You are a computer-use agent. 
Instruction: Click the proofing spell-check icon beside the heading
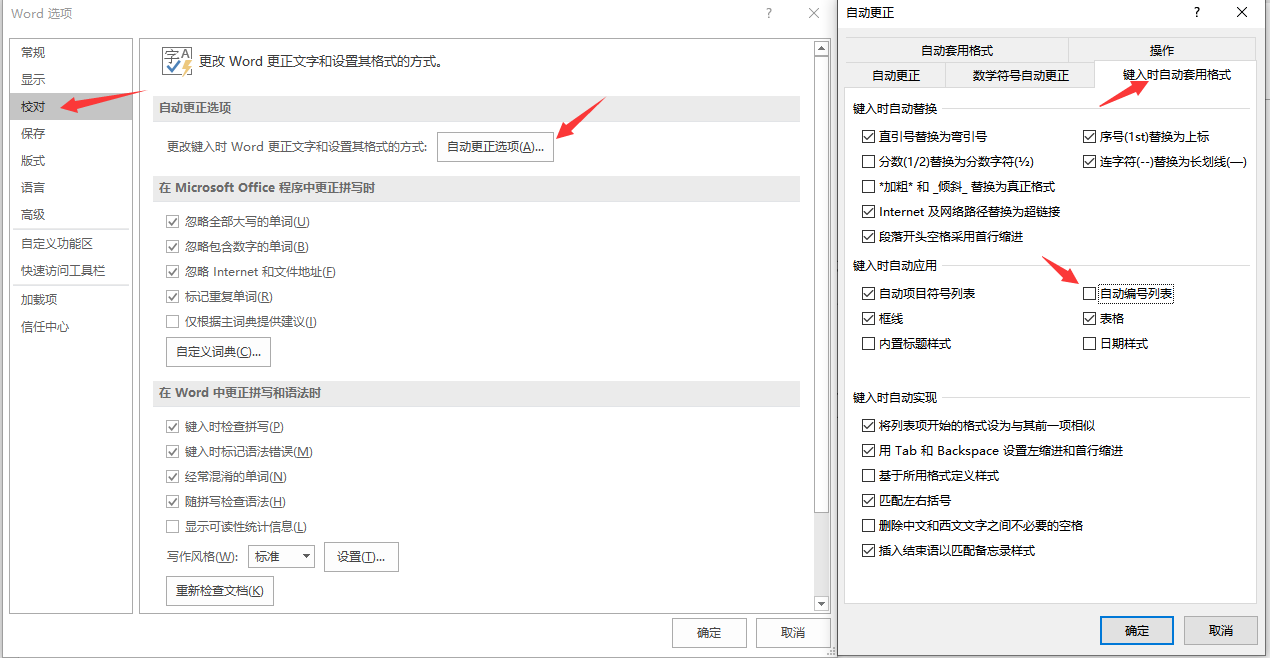coord(177,61)
